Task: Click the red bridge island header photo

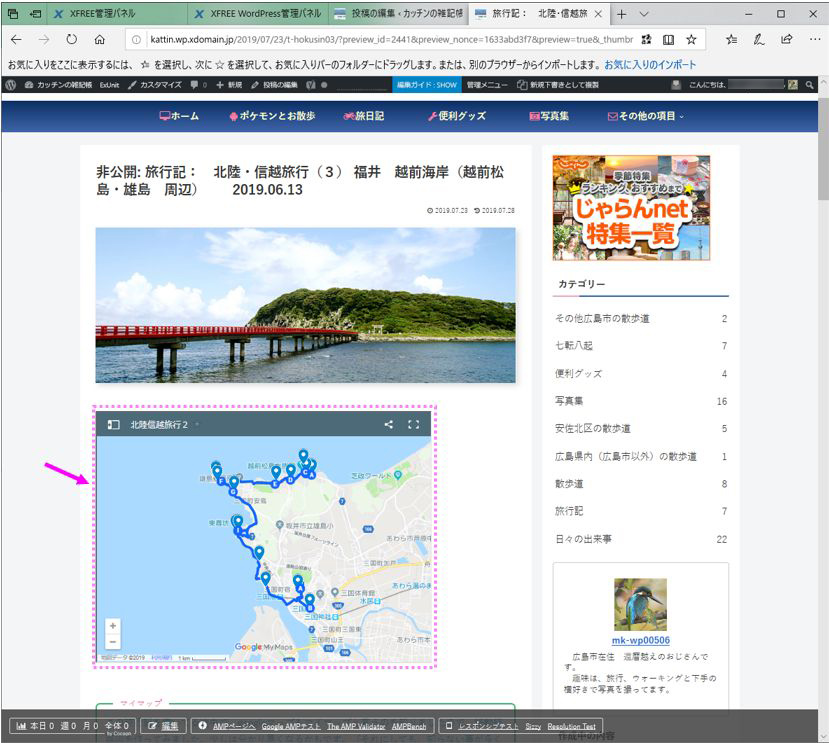Action: click(x=306, y=305)
